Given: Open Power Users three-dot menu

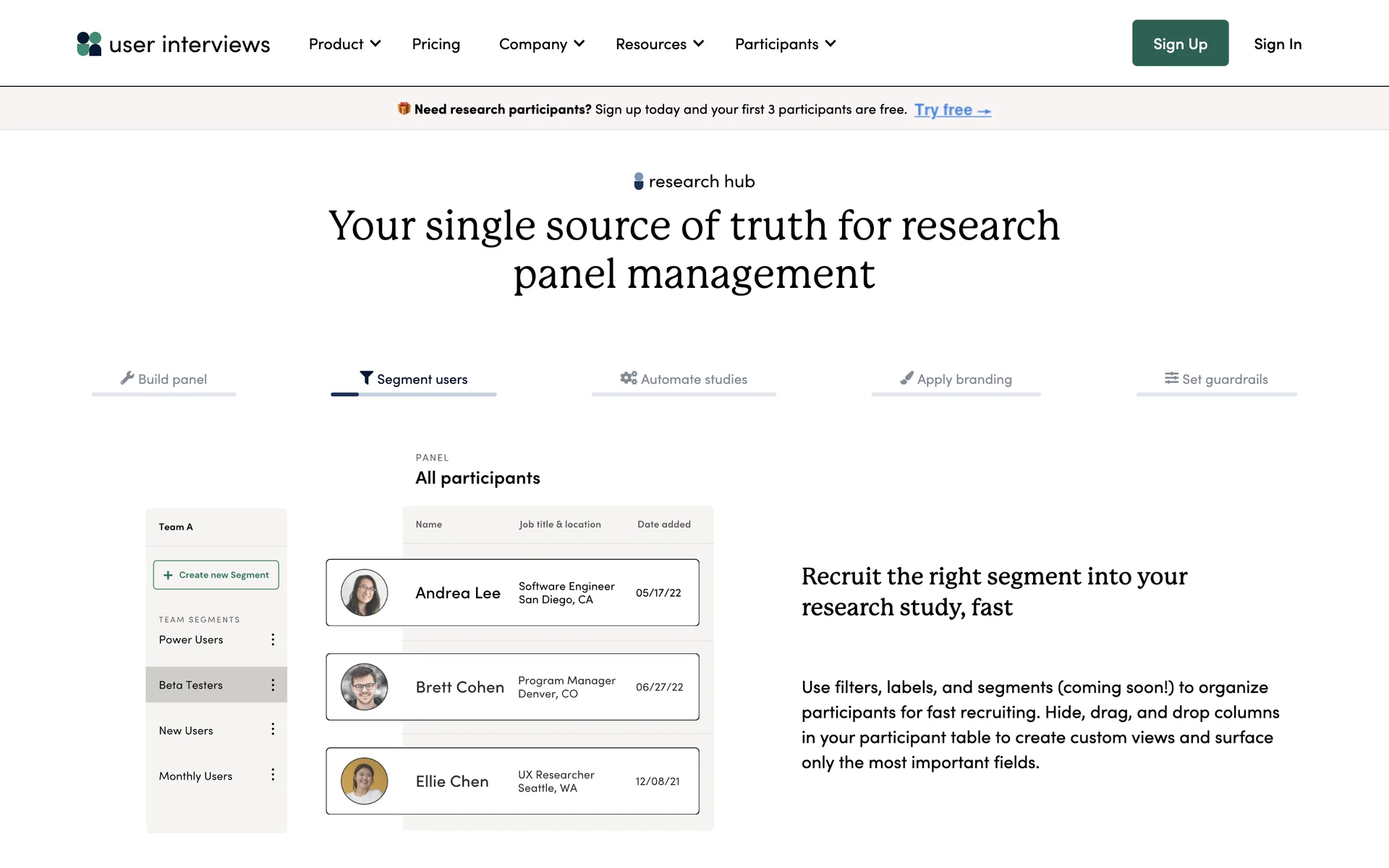Looking at the screenshot, I should pos(273,639).
